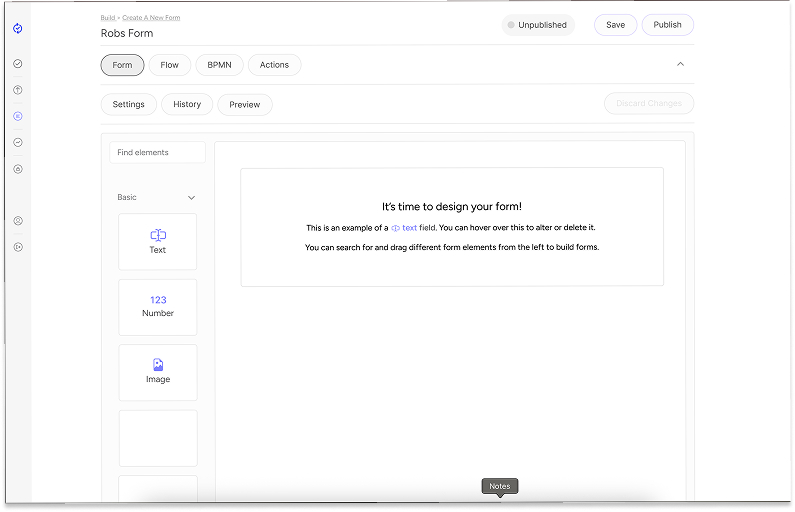Screen dimensions: 795x512
Task: Click the Find elements search field
Action: click(157, 153)
